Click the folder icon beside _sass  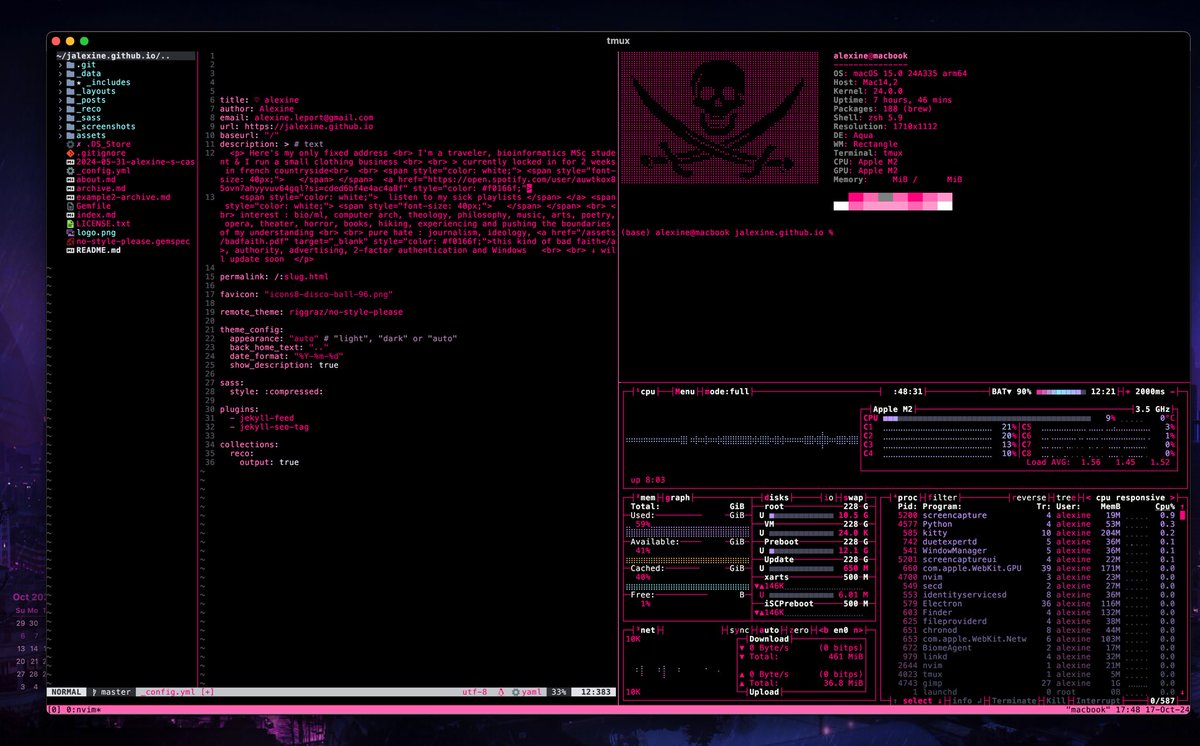[x=70, y=118]
